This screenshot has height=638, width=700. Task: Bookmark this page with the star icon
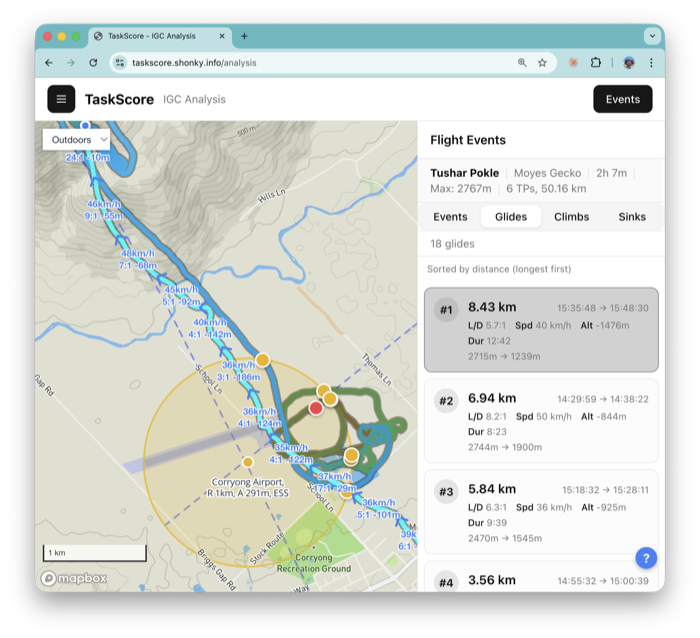pos(542,62)
